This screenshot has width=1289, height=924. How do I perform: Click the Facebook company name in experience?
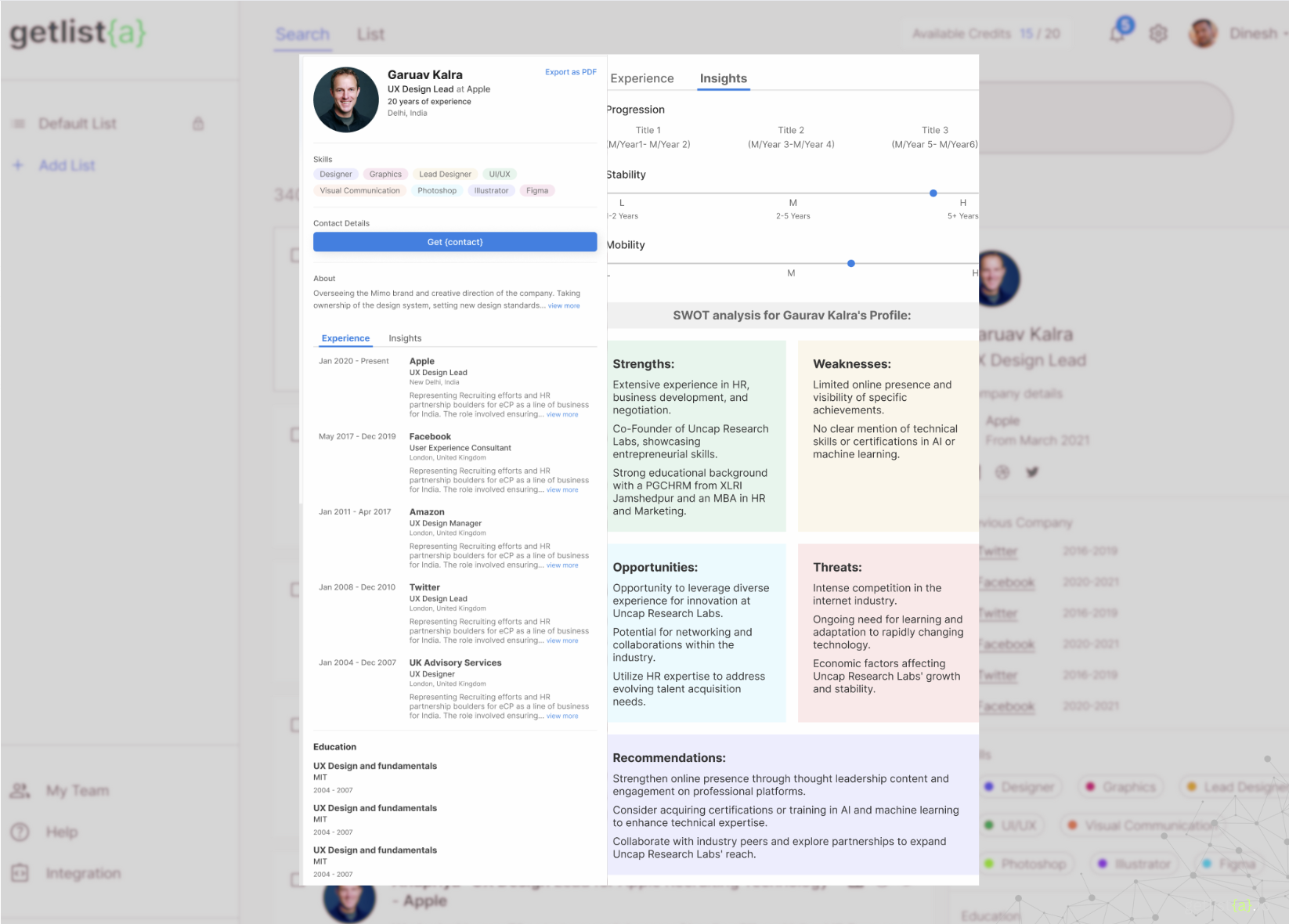[430, 437]
